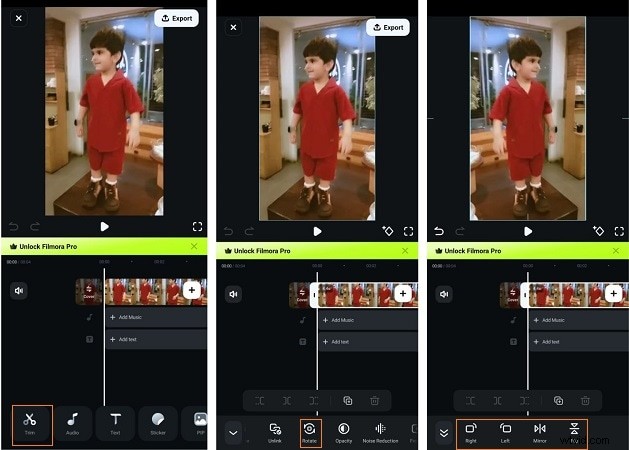629x450 pixels.
Task: Open the Opacity adjustment tool
Action: pyautogui.click(x=344, y=431)
